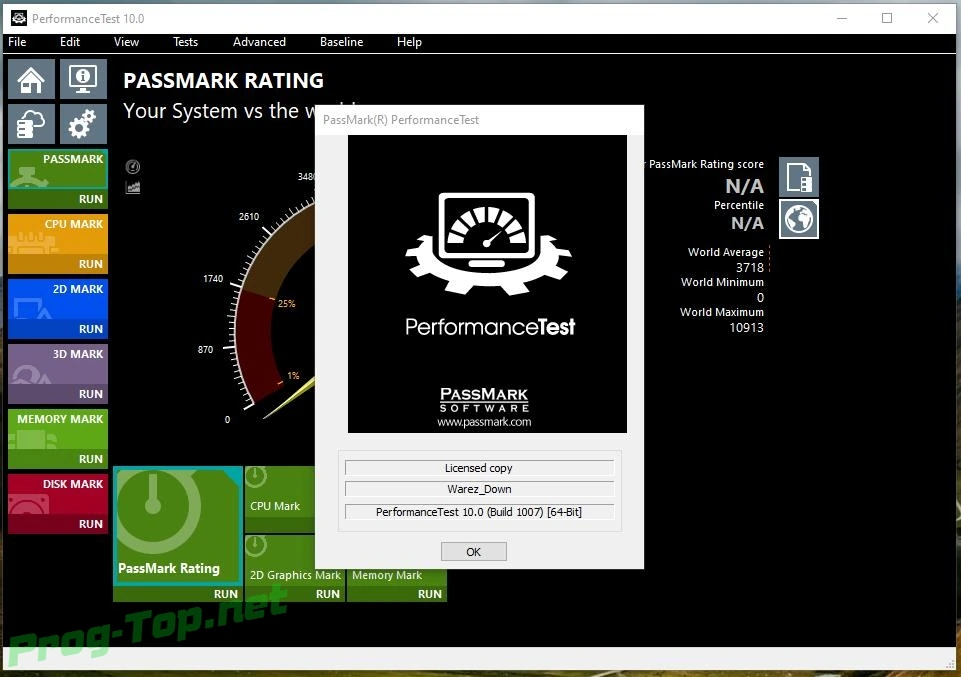Run under the 2D Graphics Mark tile
Screen dimensions: 961x677
[327, 594]
